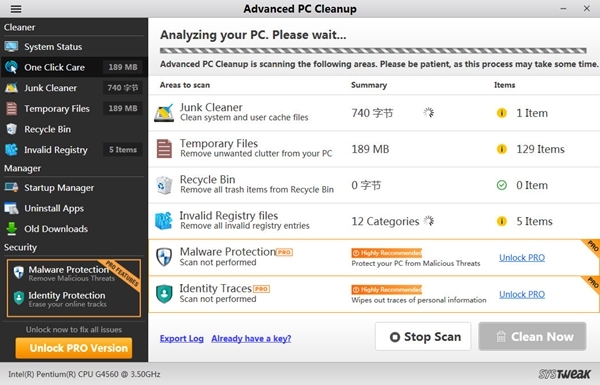Click the green check icon beside 0 Item
600x385 pixels.
[x=502, y=185]
